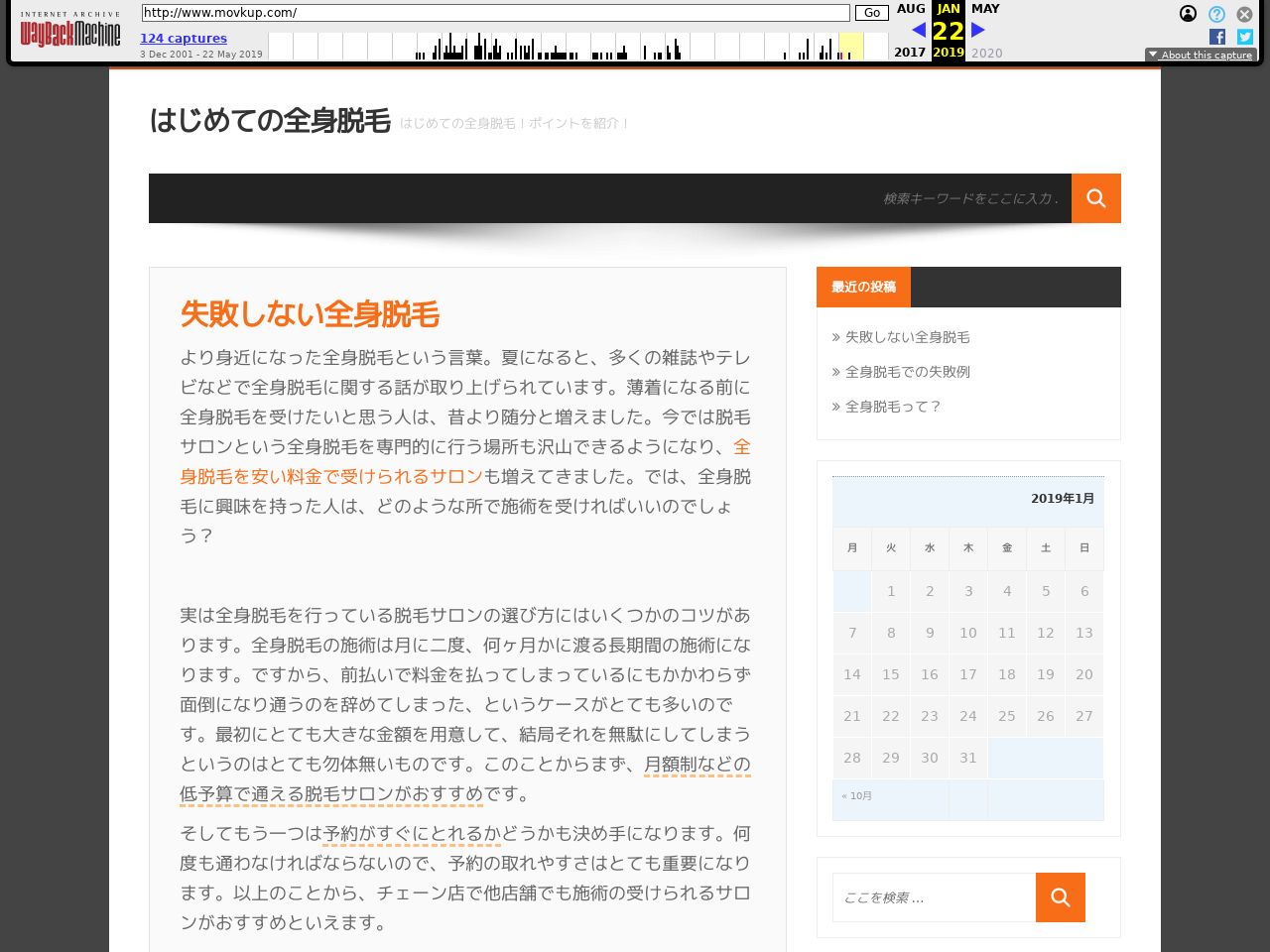Expand the About this capture panel

(x=1201, y=55)
